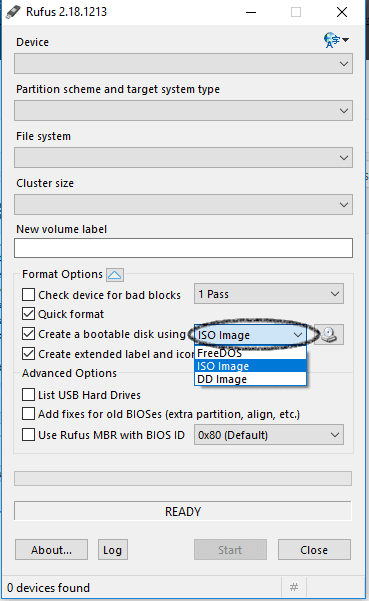Expand the File system dropdown
This screenshot has height=601, width=369.
(183, 158)
